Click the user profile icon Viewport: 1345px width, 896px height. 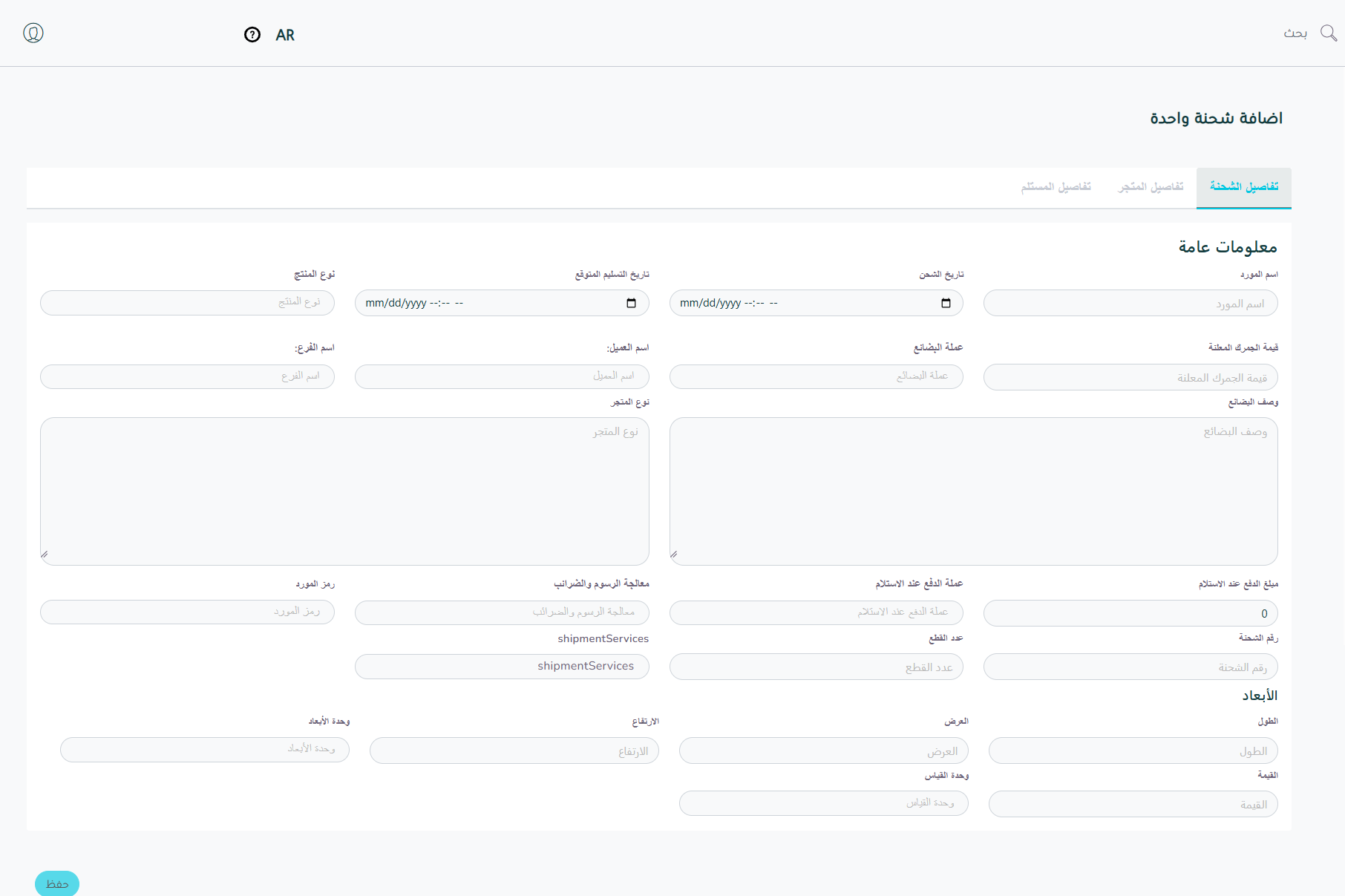[x=33, y=33]
